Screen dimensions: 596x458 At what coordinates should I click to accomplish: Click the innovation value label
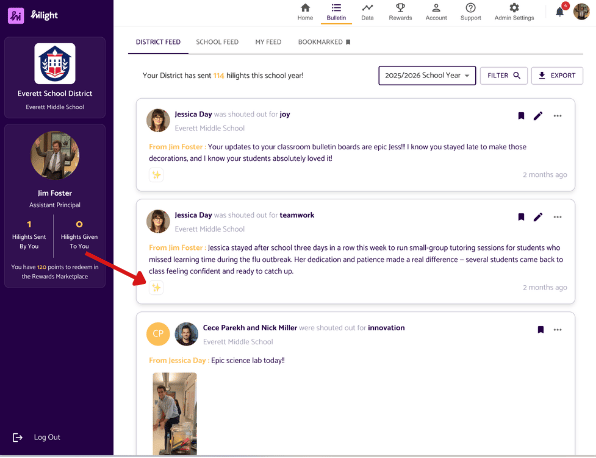(386, 328)
